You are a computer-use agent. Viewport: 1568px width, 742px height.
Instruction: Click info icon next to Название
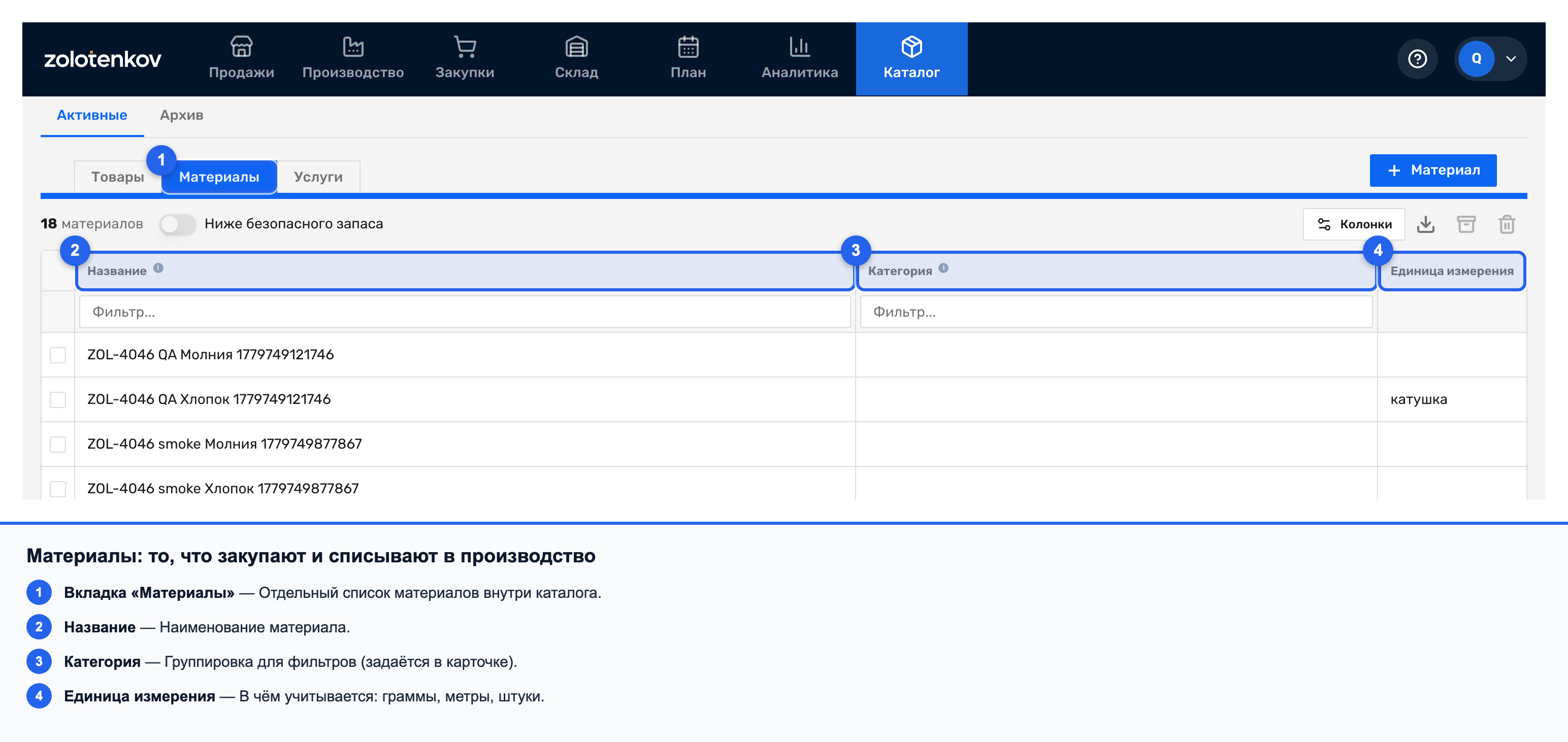[x=158, y=268]
